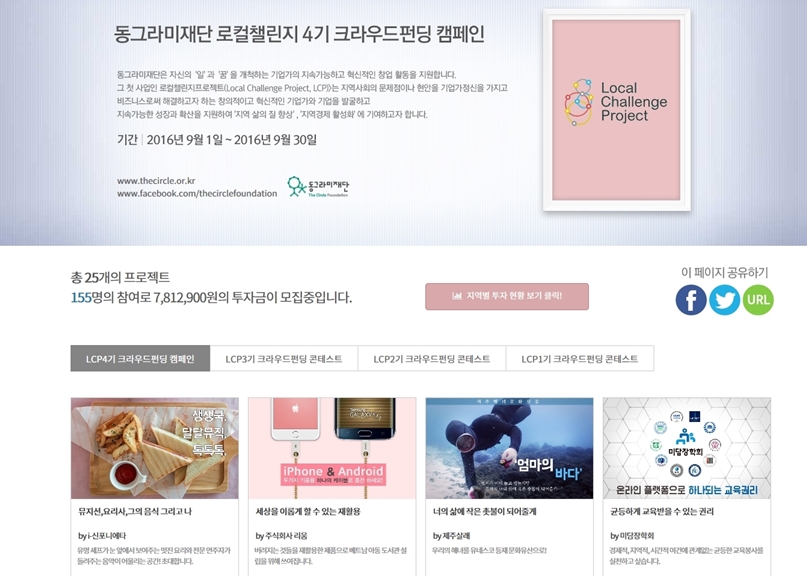Screen dimensions: 807x576
Task: Open the facebook.com/thecirclefoundation address
Action: point(197,194)
